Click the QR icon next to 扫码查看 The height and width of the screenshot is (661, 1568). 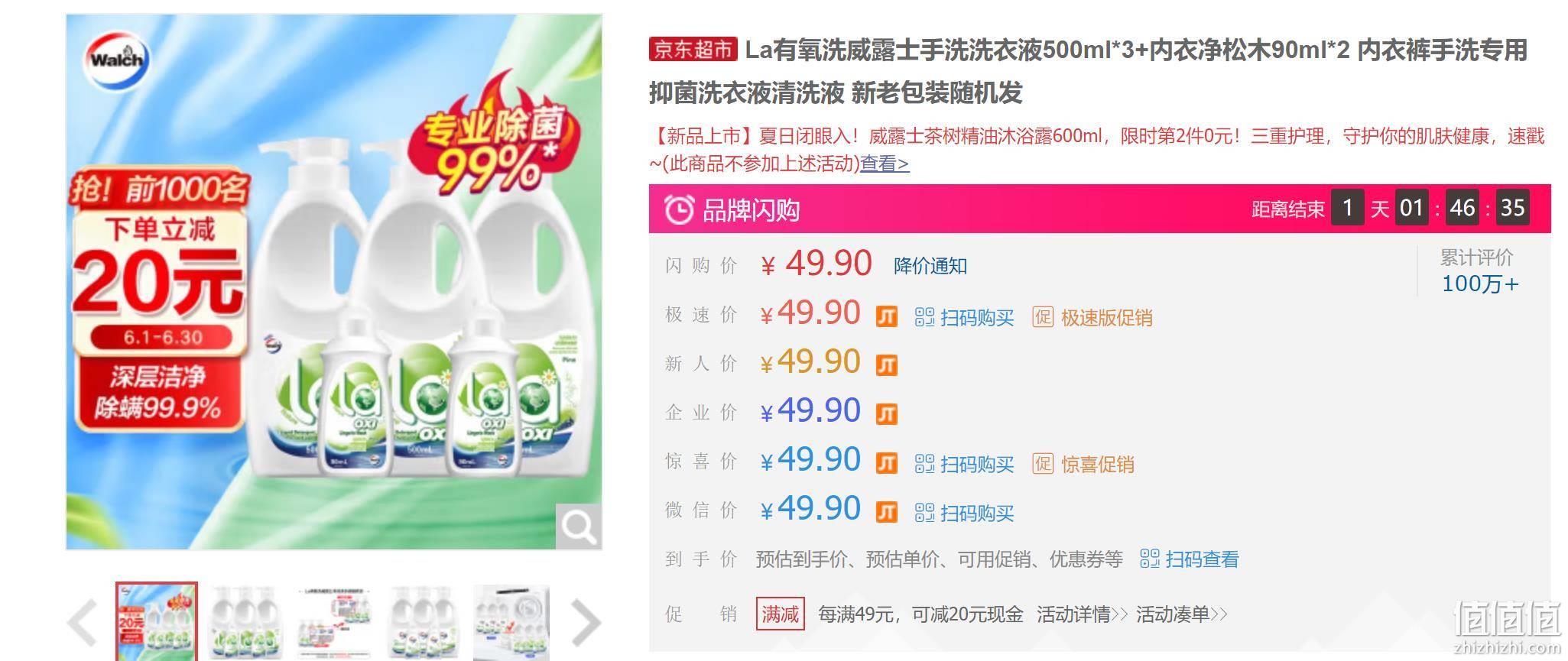[x=1150, y=559]
